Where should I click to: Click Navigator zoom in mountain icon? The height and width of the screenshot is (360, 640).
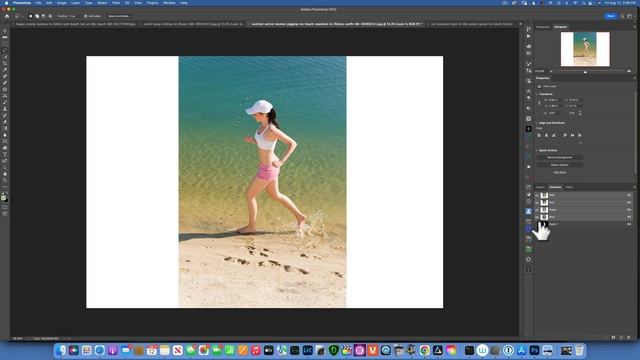(629, 71)
